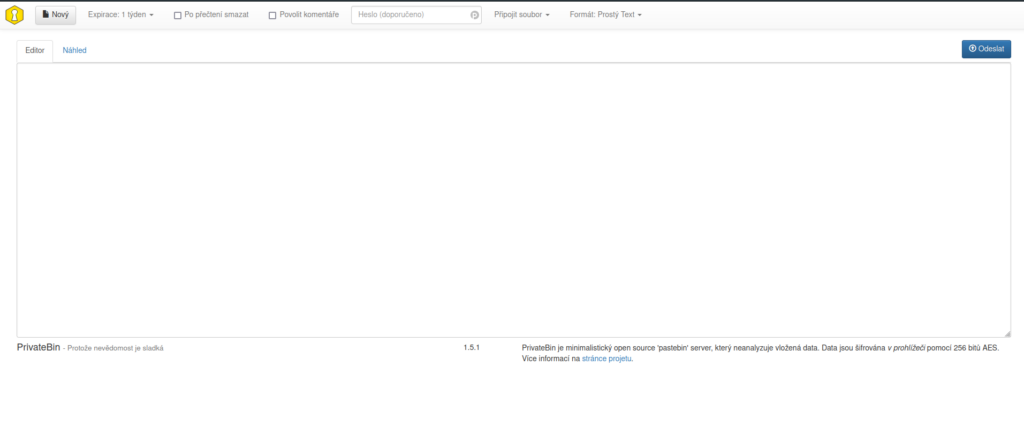This screenshot has width=1024, height=427.
Task: Click inside the large paste text area
Action: coord(512,200)
